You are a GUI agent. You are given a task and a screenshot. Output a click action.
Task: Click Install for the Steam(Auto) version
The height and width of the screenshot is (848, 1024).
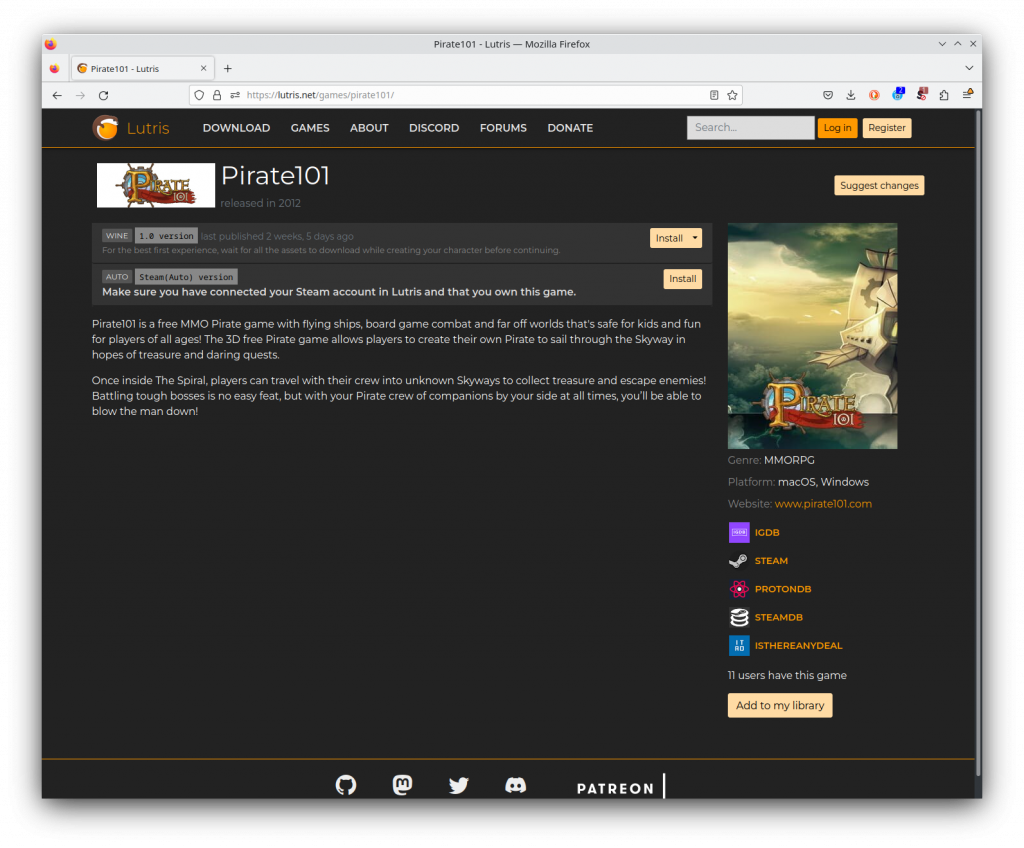[682, 279]
